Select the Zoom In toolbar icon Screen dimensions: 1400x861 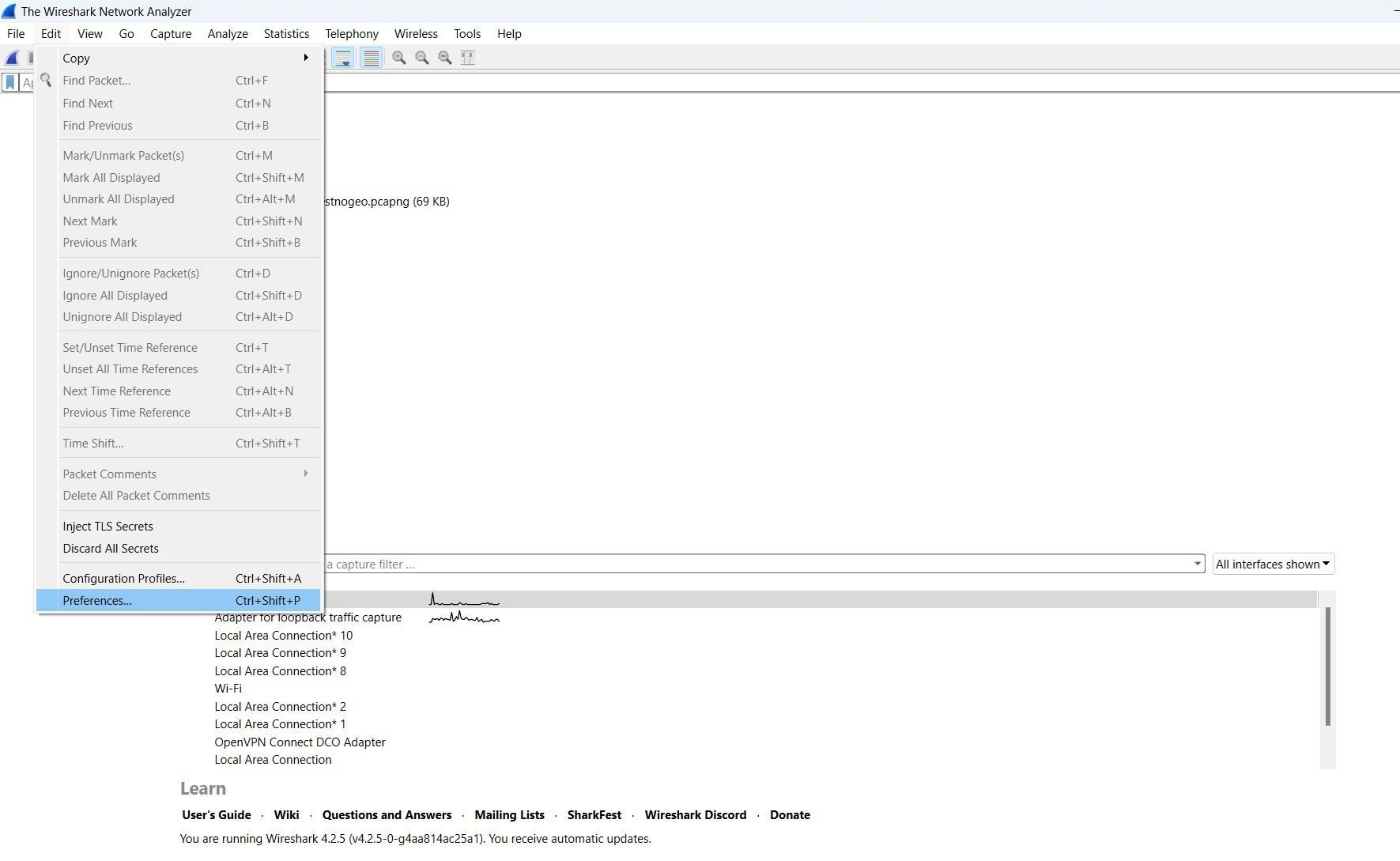click(x=399, y=58)
